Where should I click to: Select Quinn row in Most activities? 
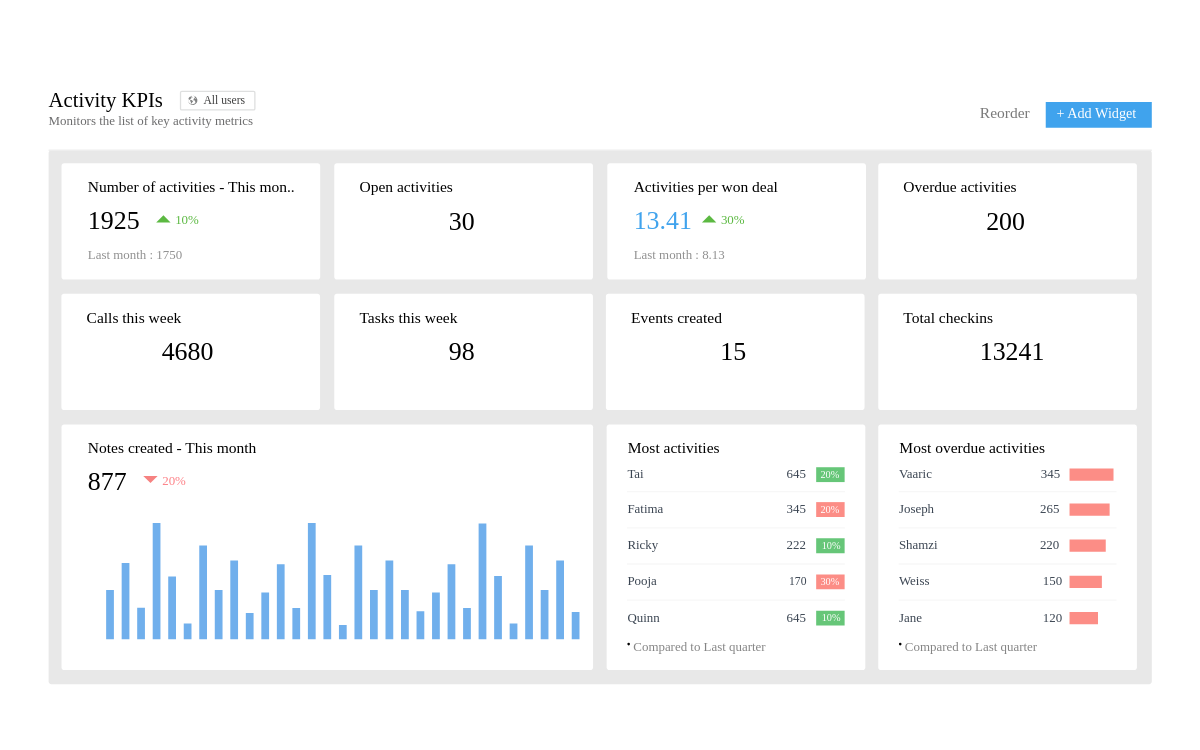pos(643,618)
